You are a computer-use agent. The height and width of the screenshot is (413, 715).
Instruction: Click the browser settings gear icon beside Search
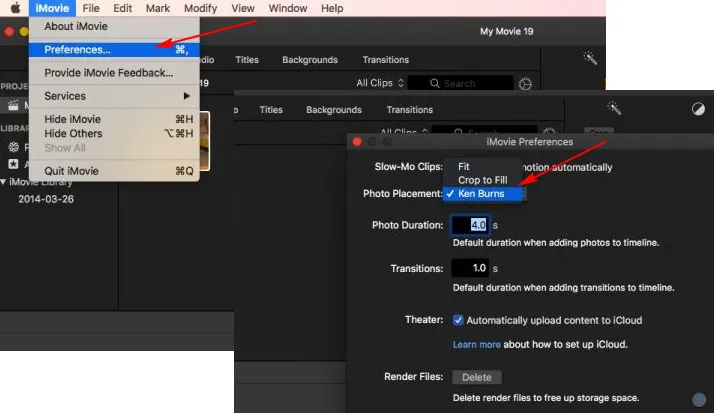tap(525, 84)
